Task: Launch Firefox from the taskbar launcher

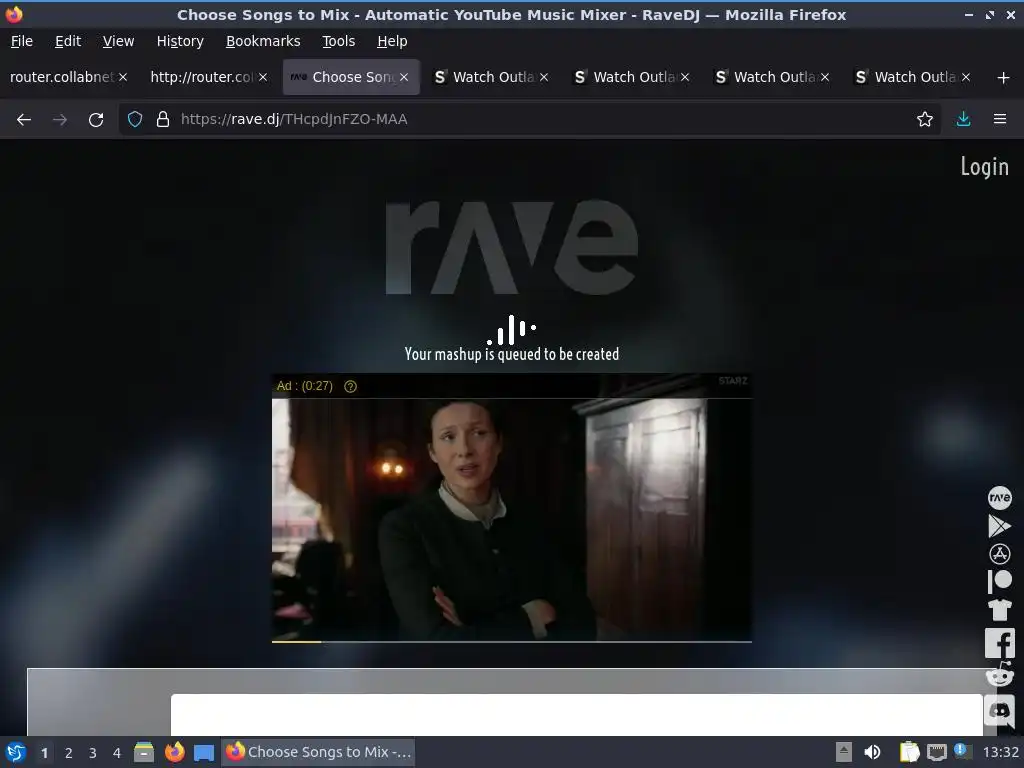Action: [174, 753]
